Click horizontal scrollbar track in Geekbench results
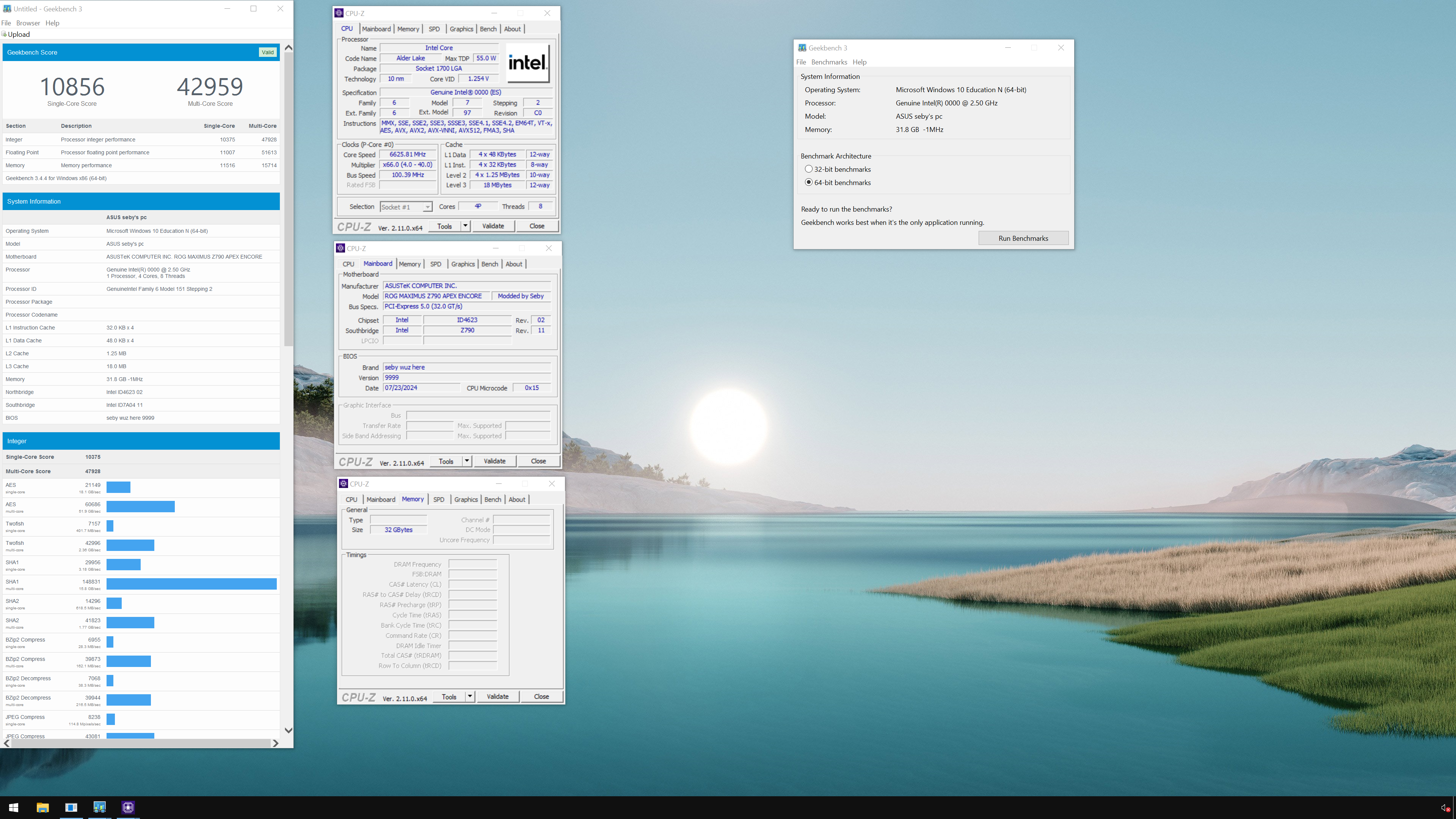Image resolution: width=1456 pixels, height=819 pixels. tap(141, 743)
